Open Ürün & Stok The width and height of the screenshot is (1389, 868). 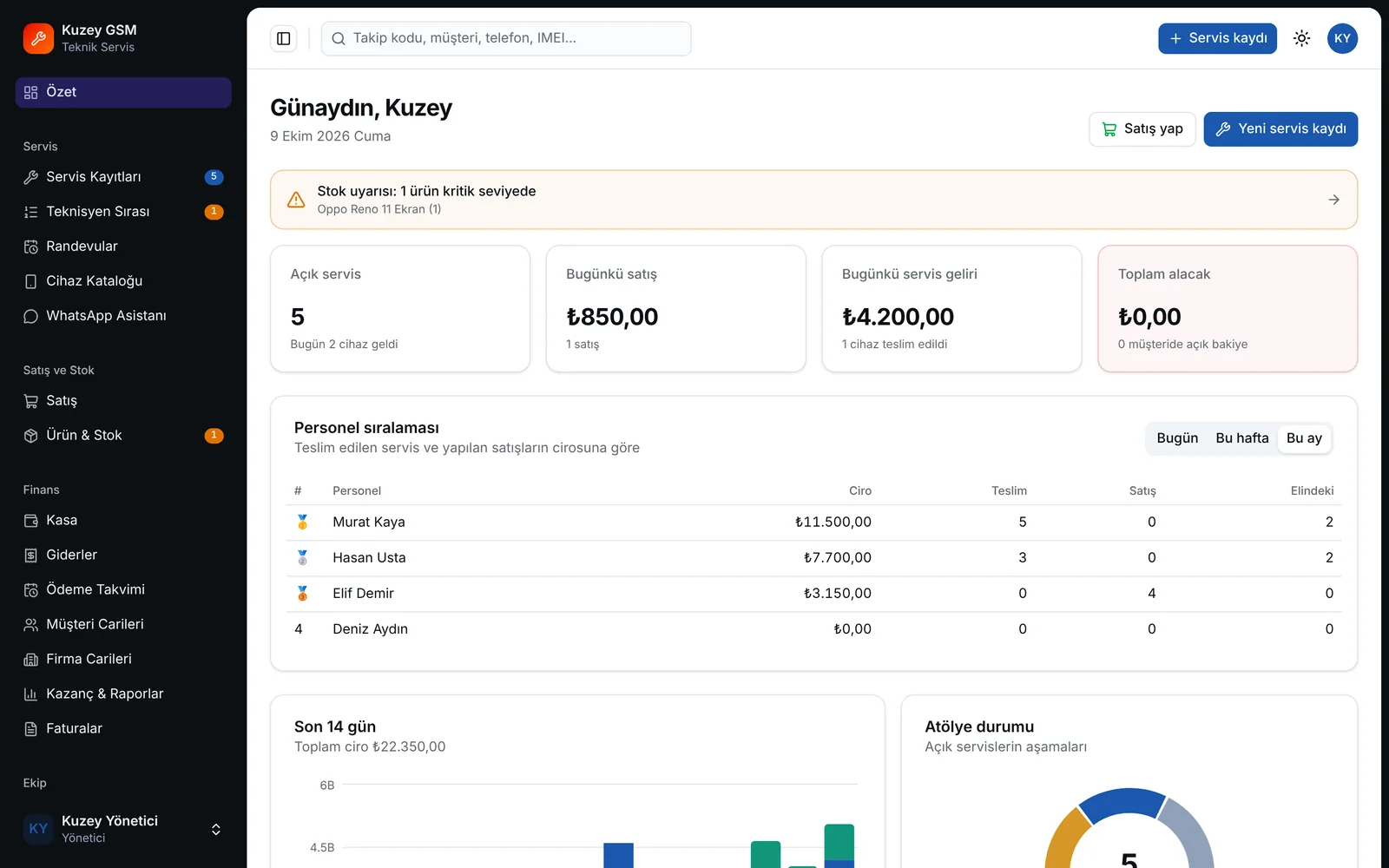(x=123, y=436)
